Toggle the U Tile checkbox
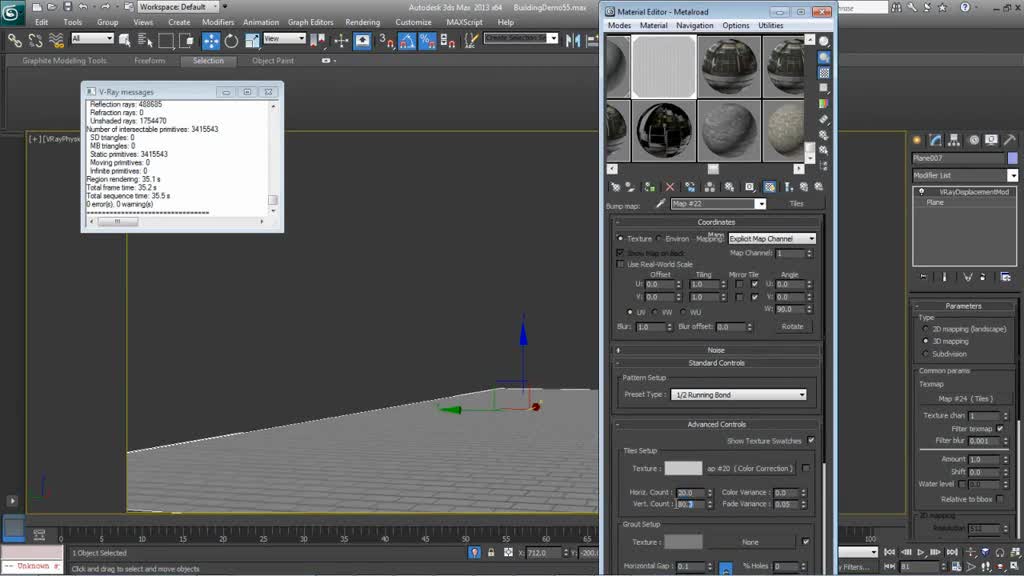This screenshot has width=1024, height=576. [x=754, y=284]
